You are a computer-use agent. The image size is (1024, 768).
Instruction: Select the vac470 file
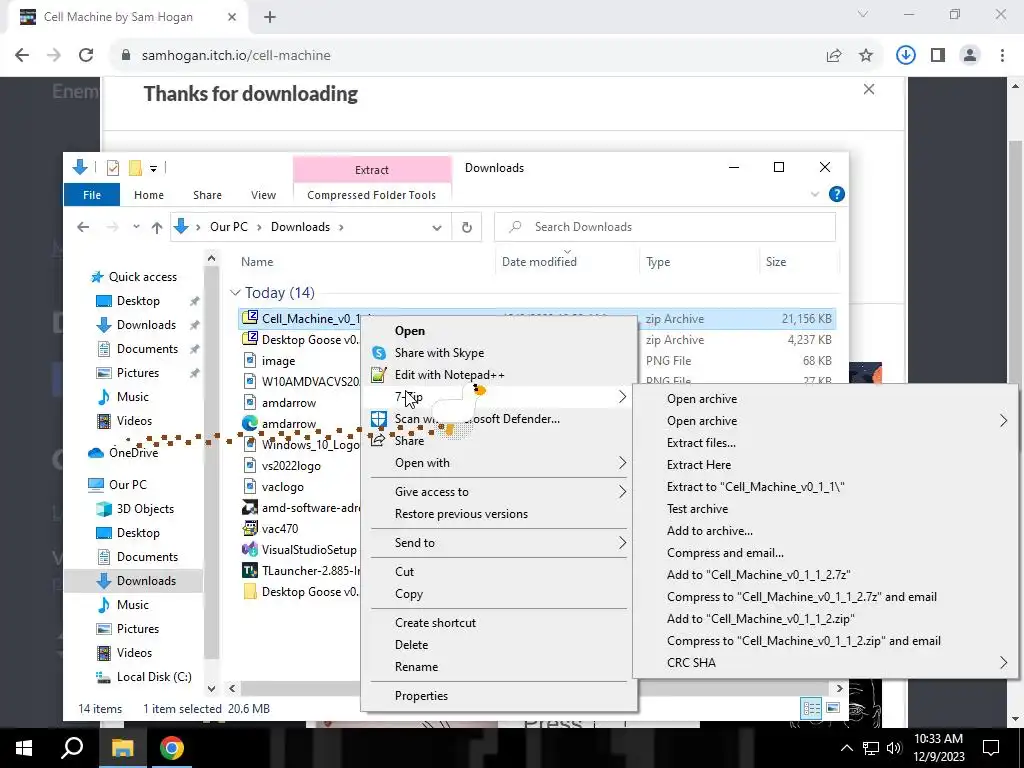coord(280,528)
